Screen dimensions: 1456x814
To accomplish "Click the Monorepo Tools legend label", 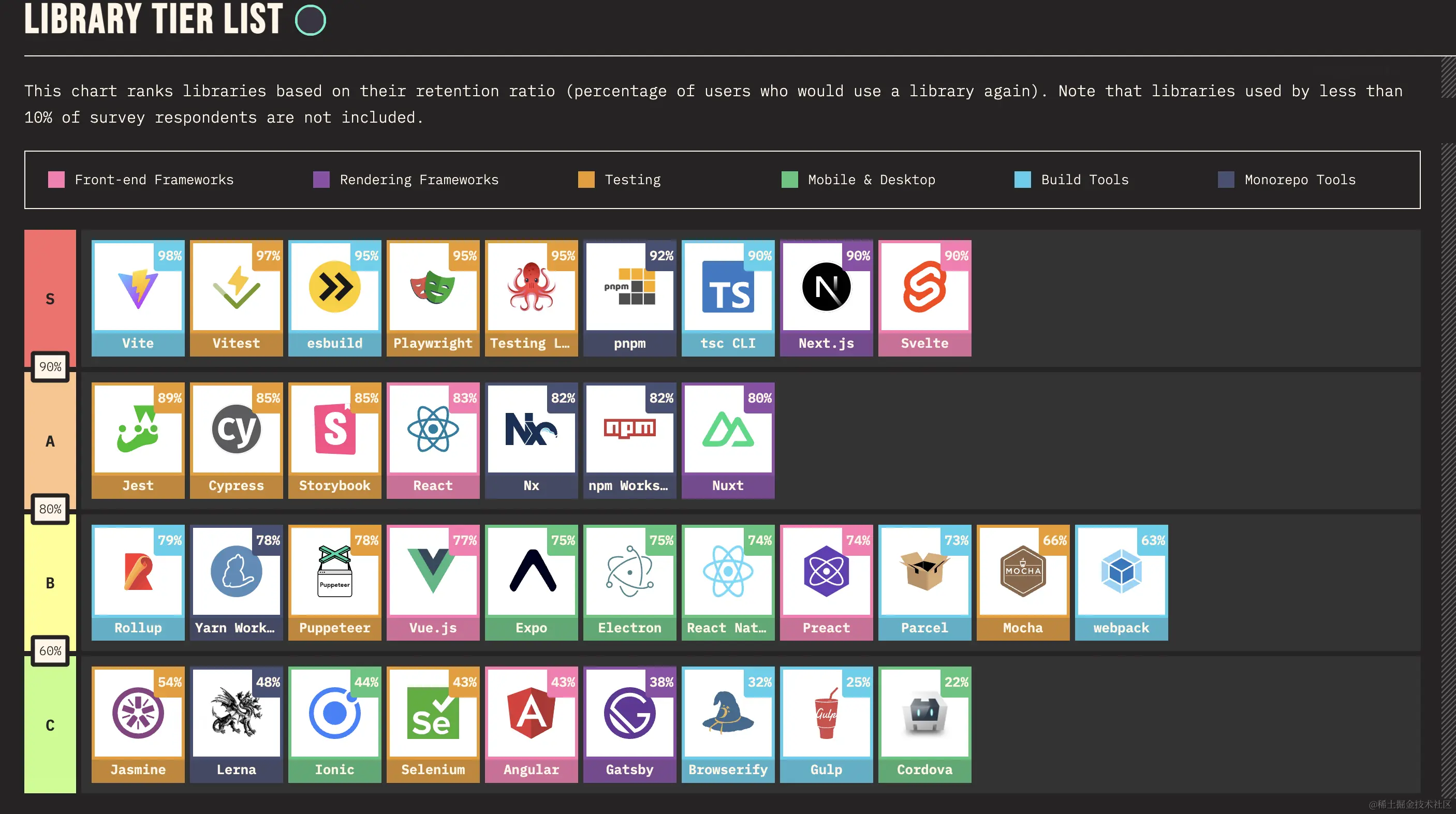I will coord(1300,180).
